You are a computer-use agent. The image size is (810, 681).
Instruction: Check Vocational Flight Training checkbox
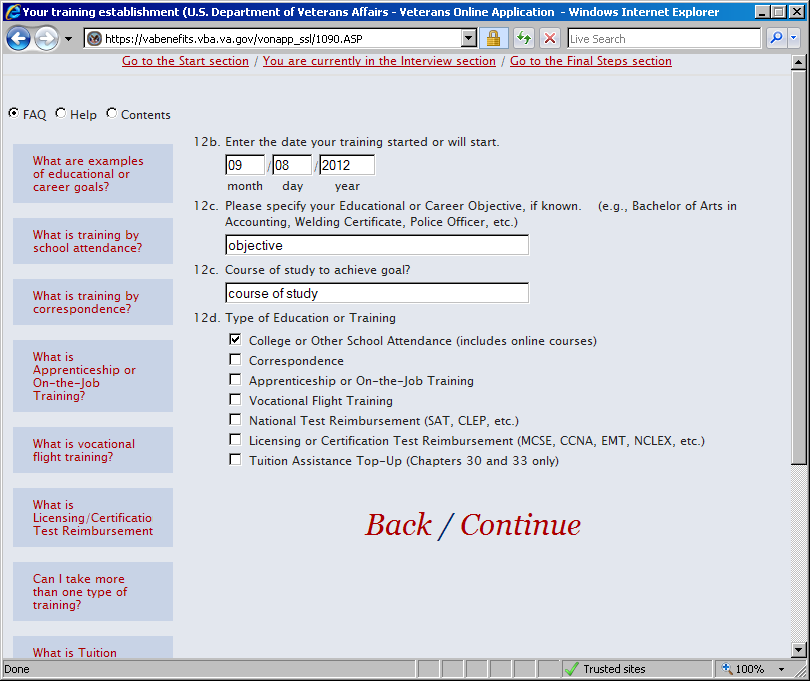click(x=235, y=399)
